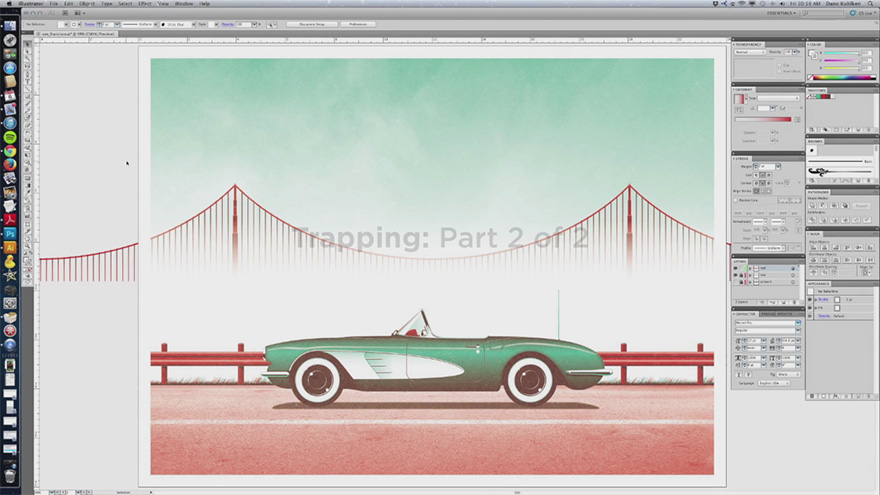Screen dimensions: 880x495
Task: Enable the Dashed Line checkbox
Action: pyautogui.click(x=735, y=200)
